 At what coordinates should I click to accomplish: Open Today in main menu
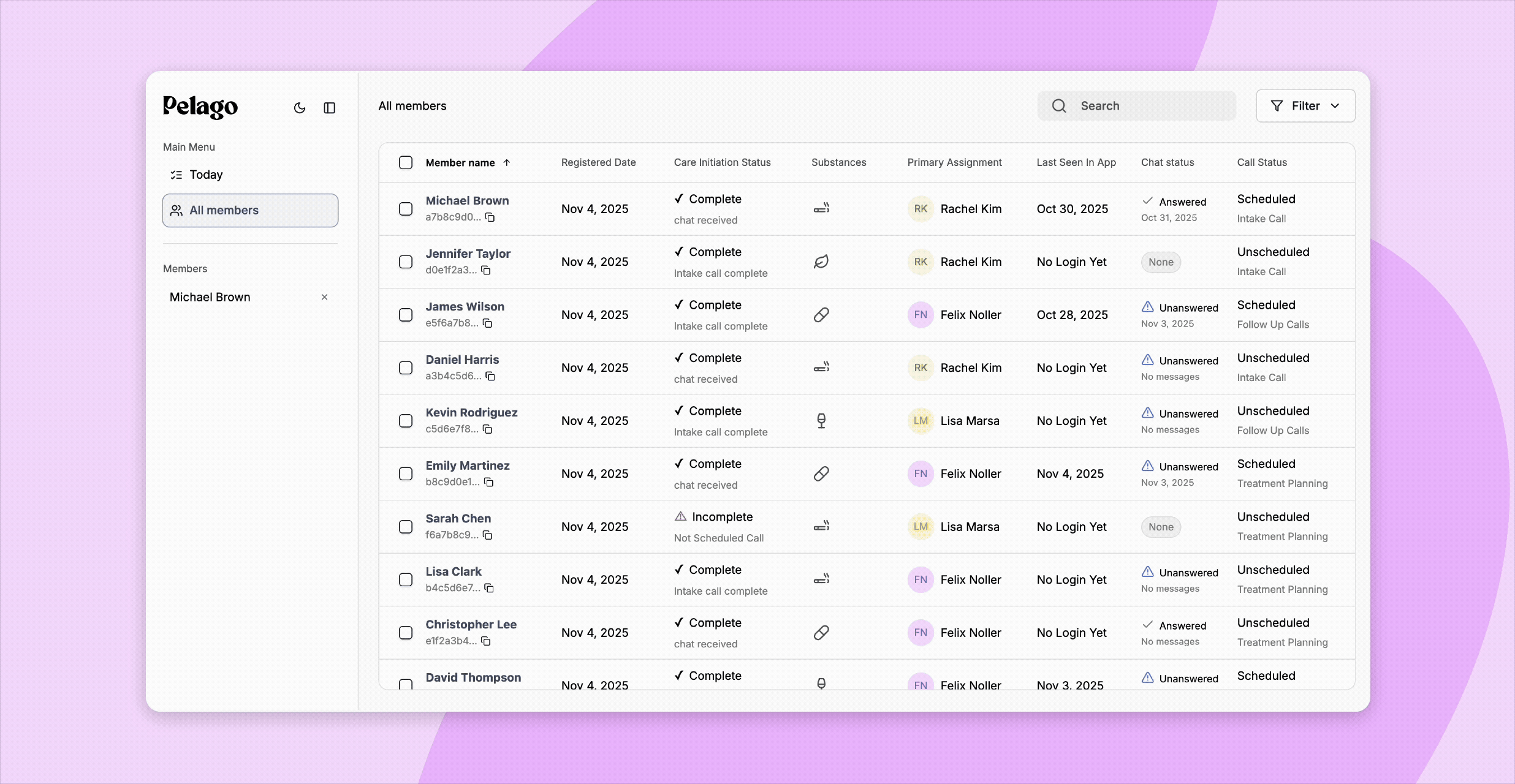[206, 175]
